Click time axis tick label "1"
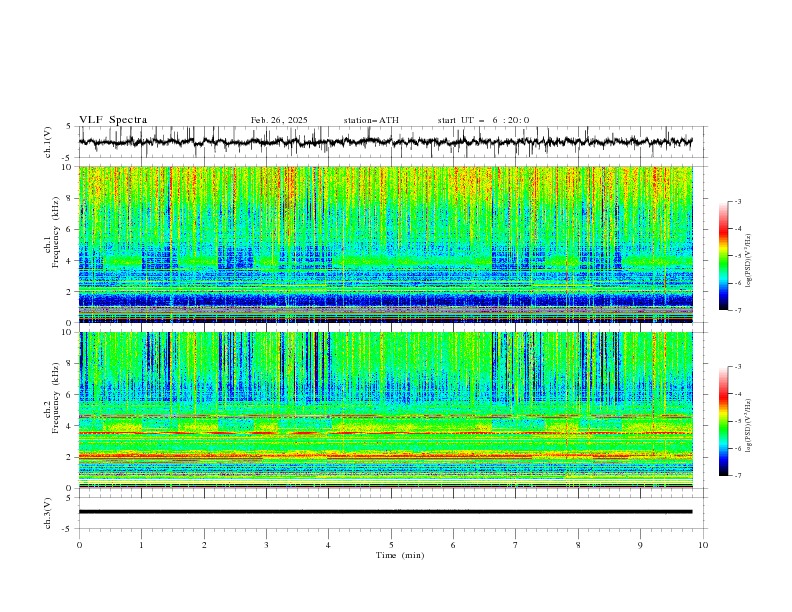Screen dimensions: 792x612 click(141, 545)
